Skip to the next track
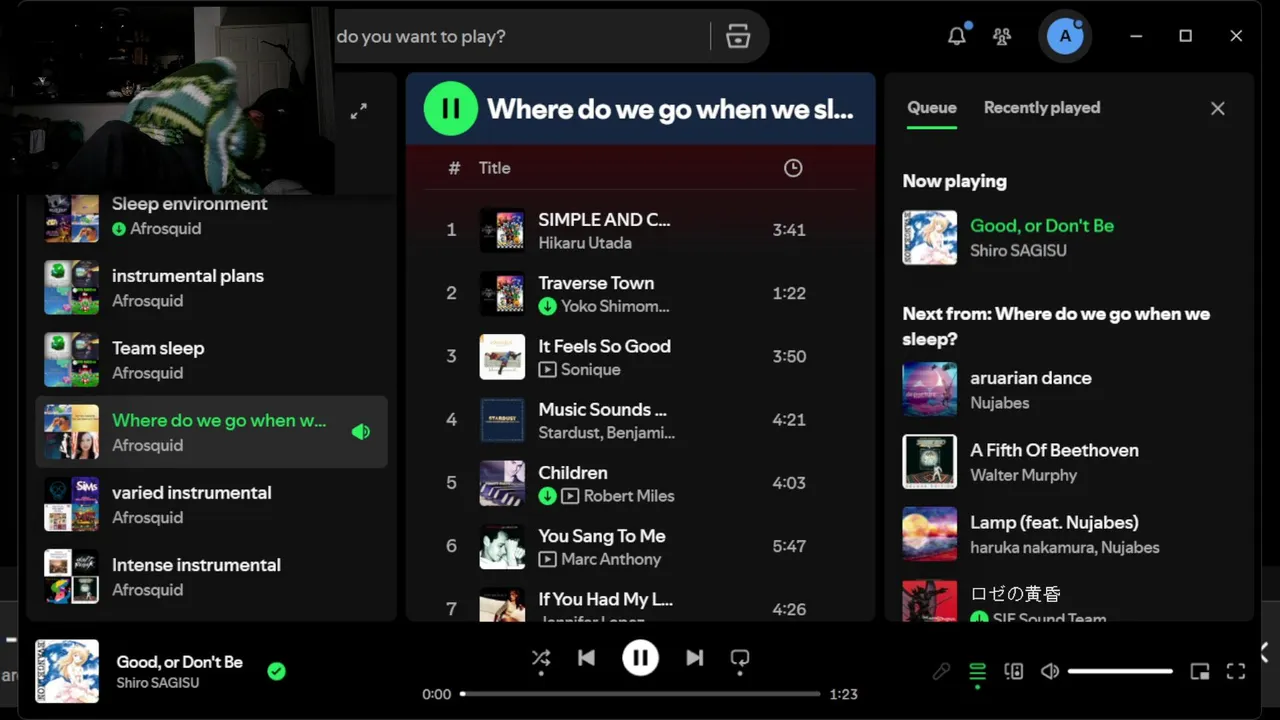 pyautogui.click(x=694, y=657)
